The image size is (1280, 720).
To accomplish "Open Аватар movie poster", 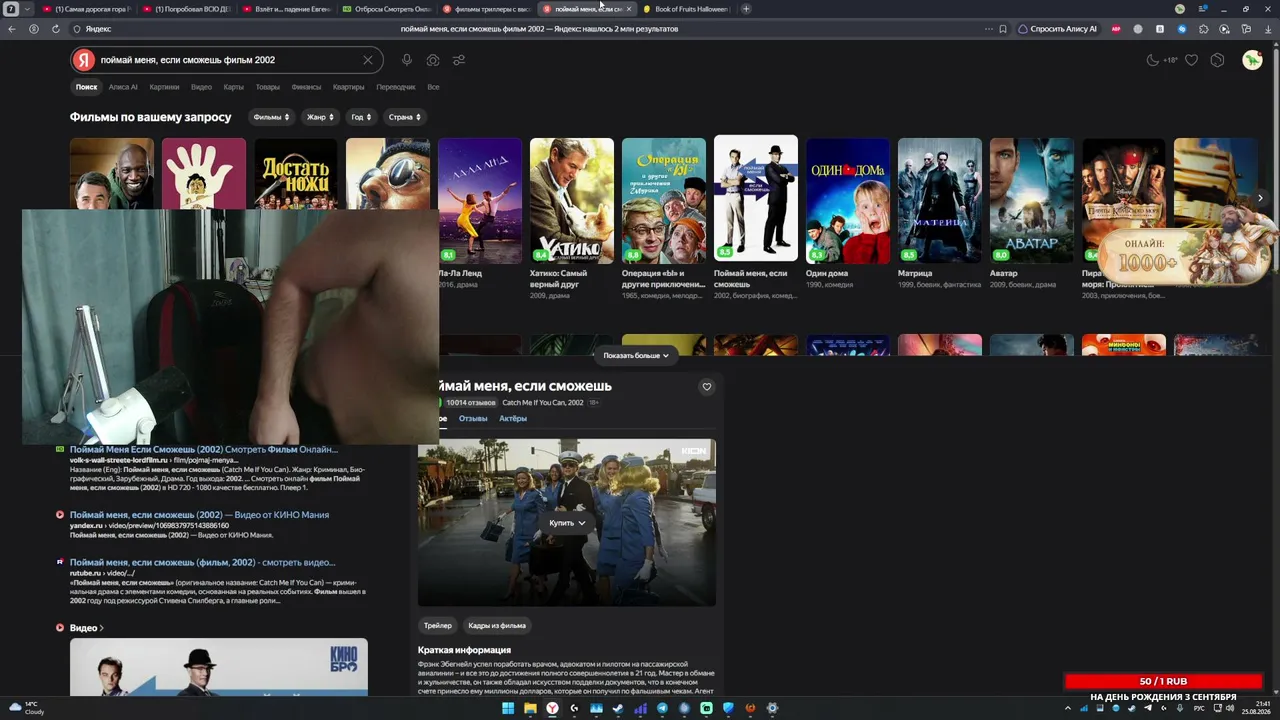I will tap(1032, 200).
